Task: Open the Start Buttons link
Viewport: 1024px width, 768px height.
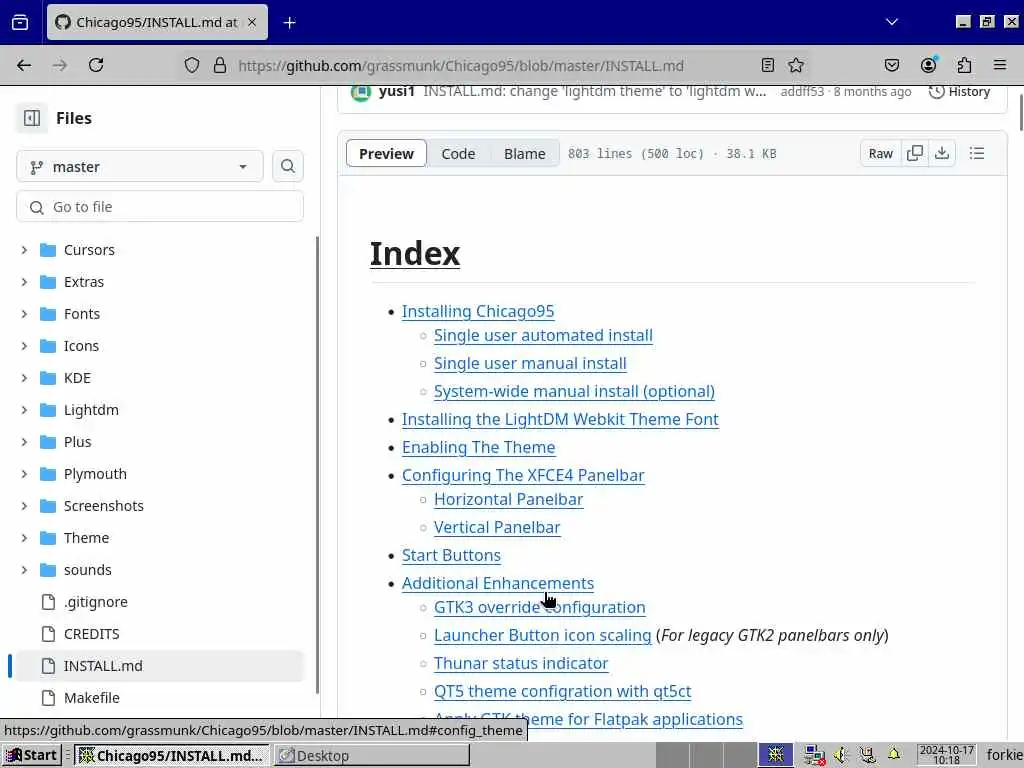Action: tap(451, 556)
